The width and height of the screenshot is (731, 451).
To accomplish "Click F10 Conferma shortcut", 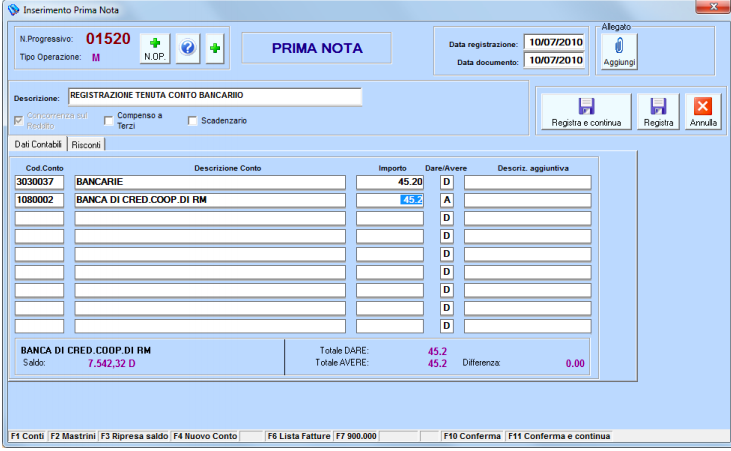I will [x=472, y=436].
